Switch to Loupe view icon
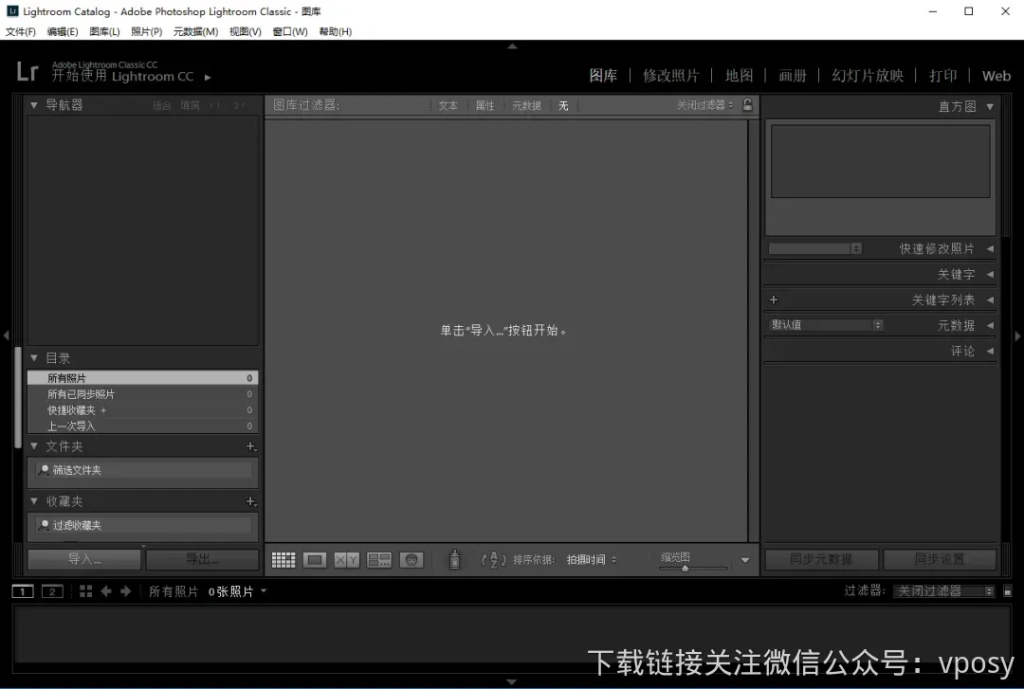1024x689 pixels. pos(315,560)
